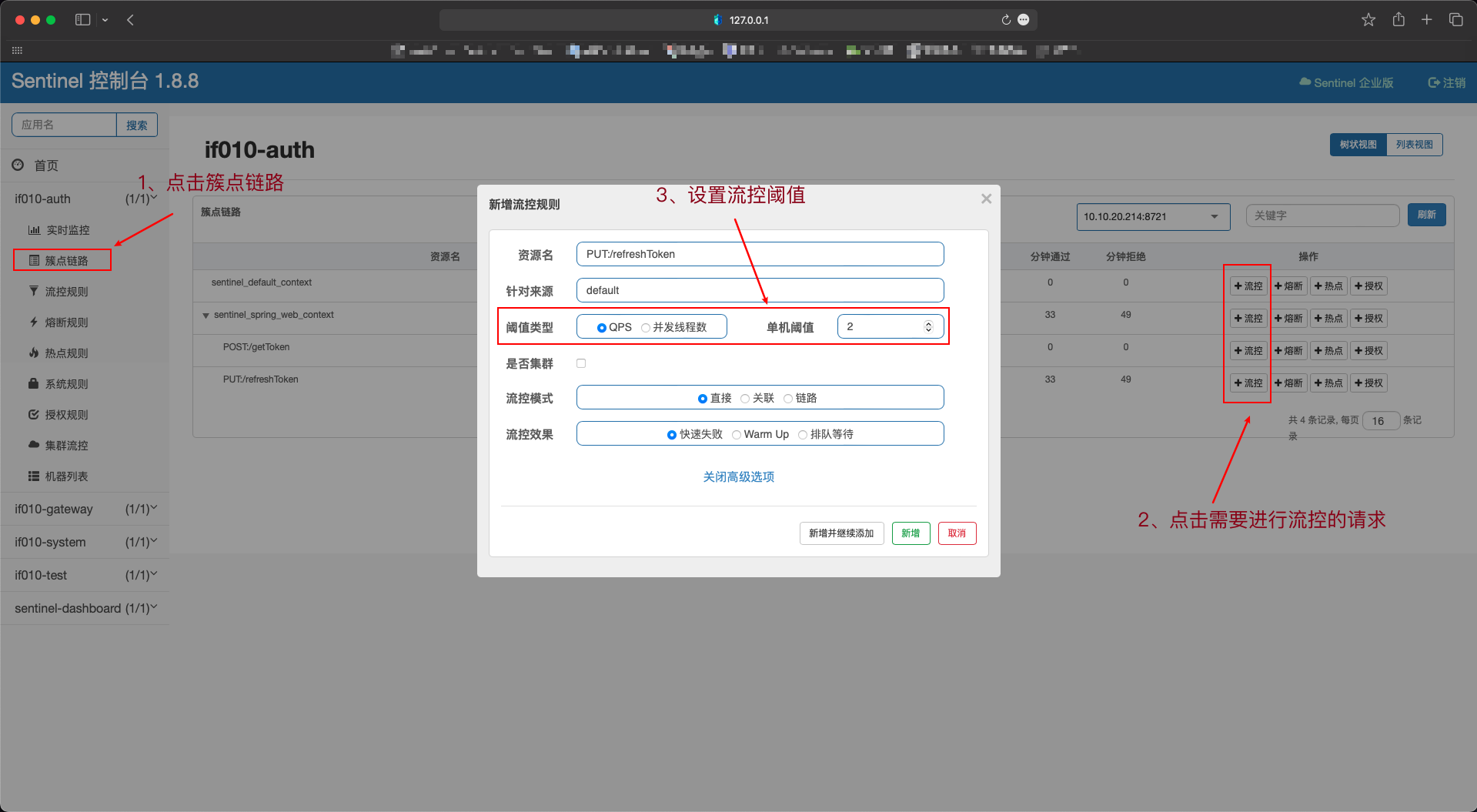The height and width of the screenshot is (812, 1477).
Task: Click the browser back arrow
Action: coord(130,20)
